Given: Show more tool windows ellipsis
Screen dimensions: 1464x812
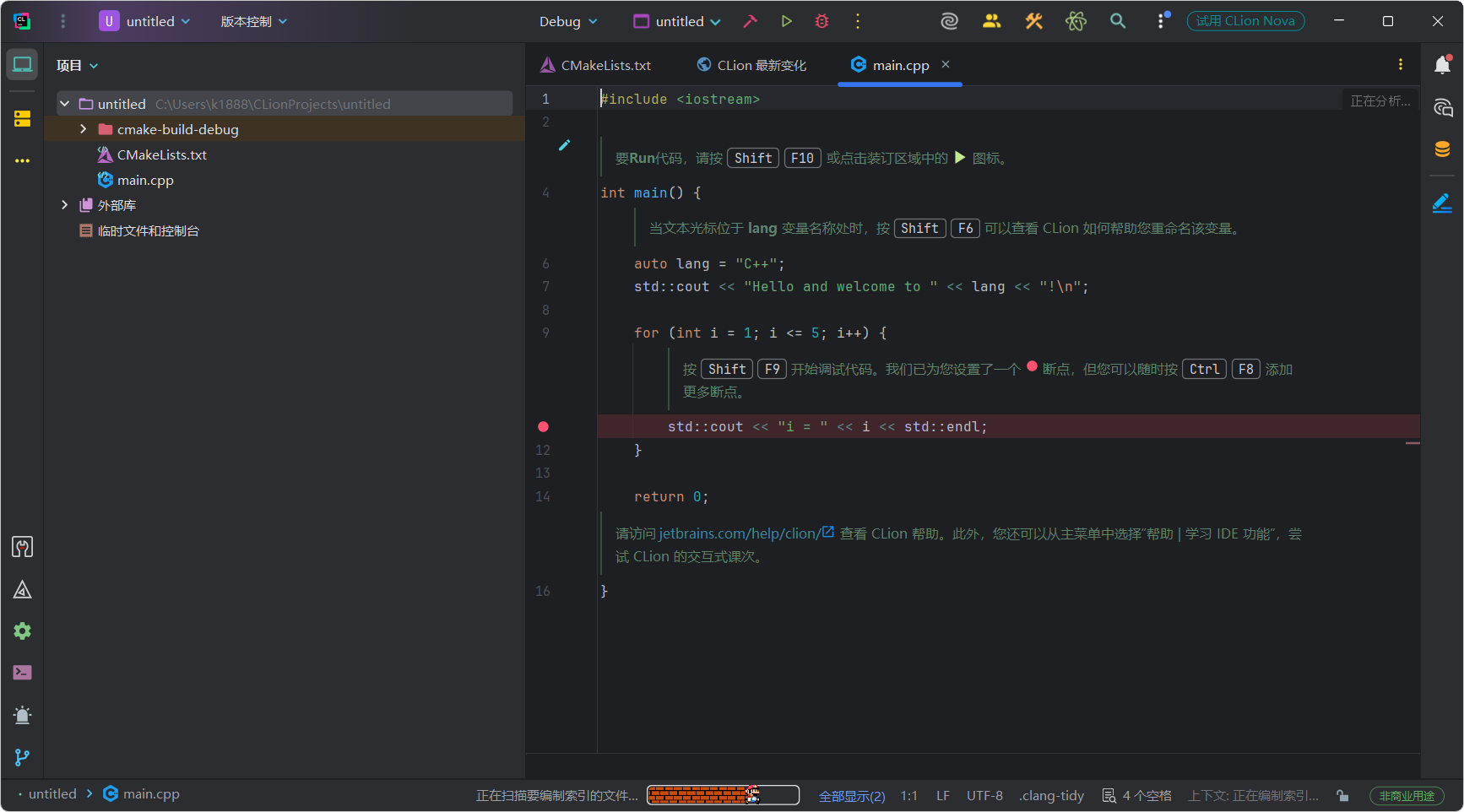Looking at the screenshot, I should coord(22,160).
